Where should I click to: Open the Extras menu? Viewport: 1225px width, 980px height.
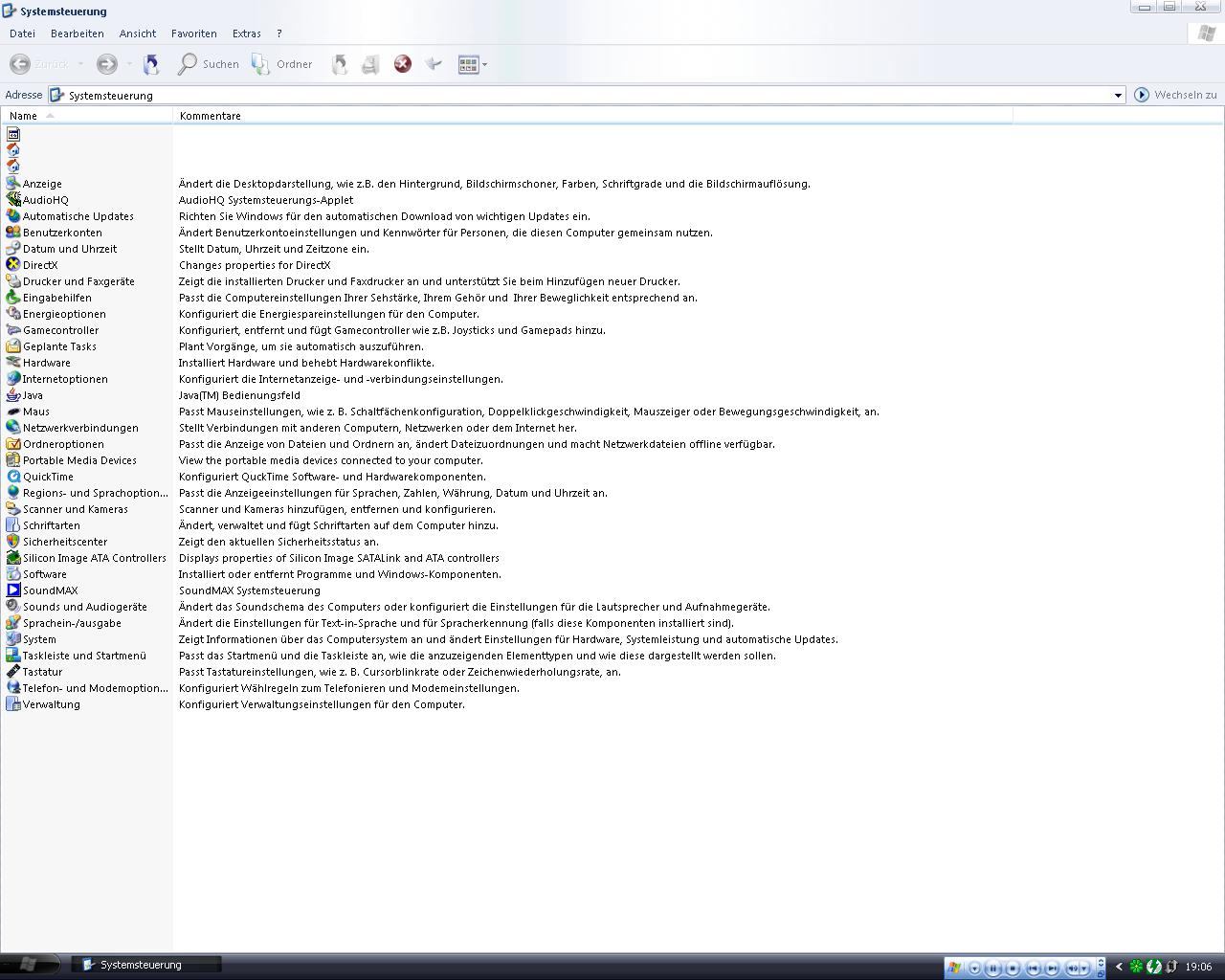[x=247, y=33]
